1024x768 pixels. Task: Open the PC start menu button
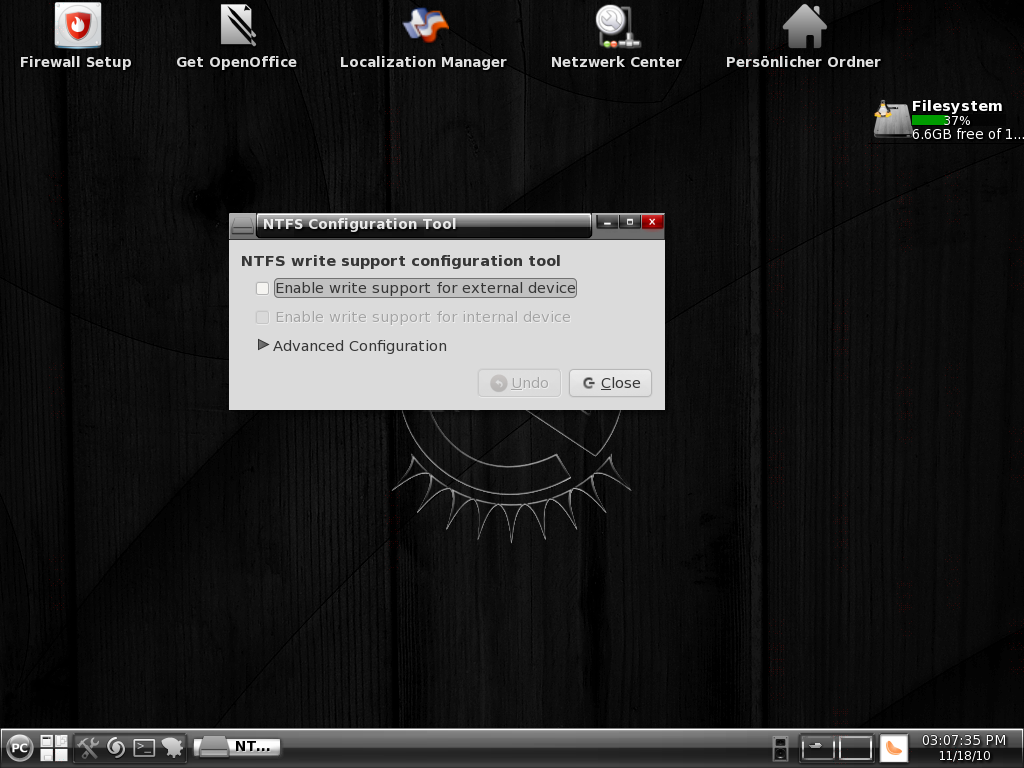(20, 747)
